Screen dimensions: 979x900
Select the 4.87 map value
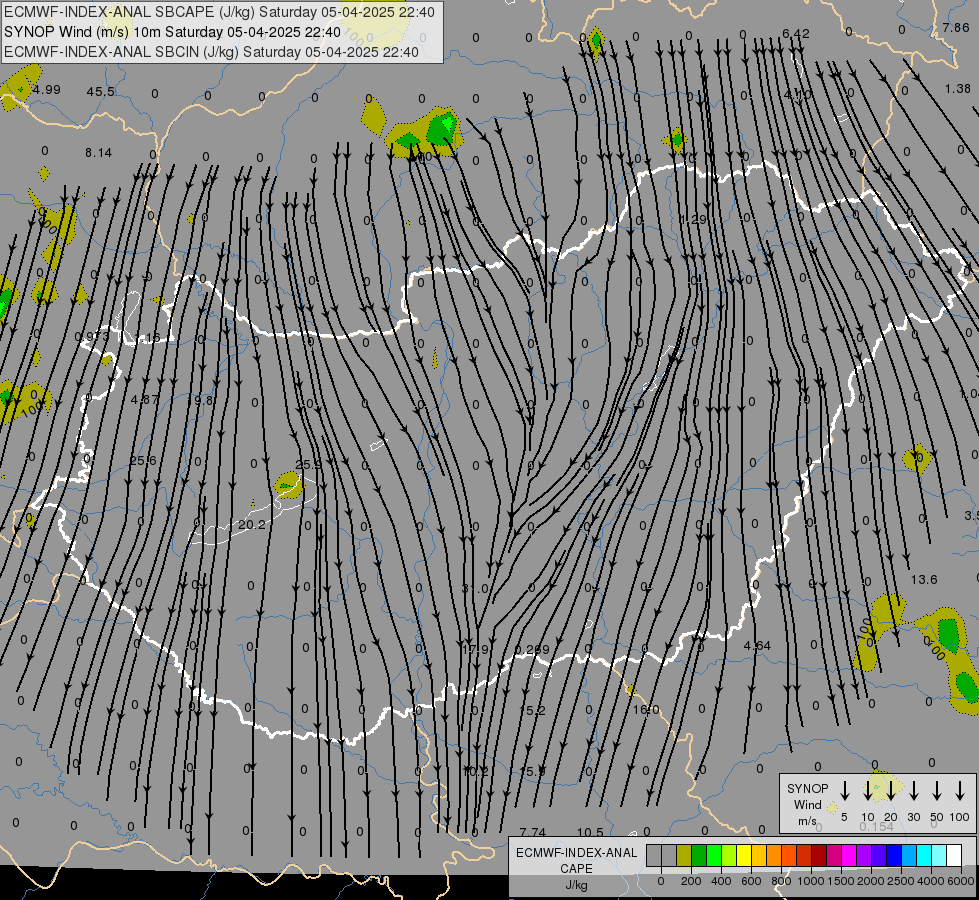pyautogui.click(x=145, y=399)
